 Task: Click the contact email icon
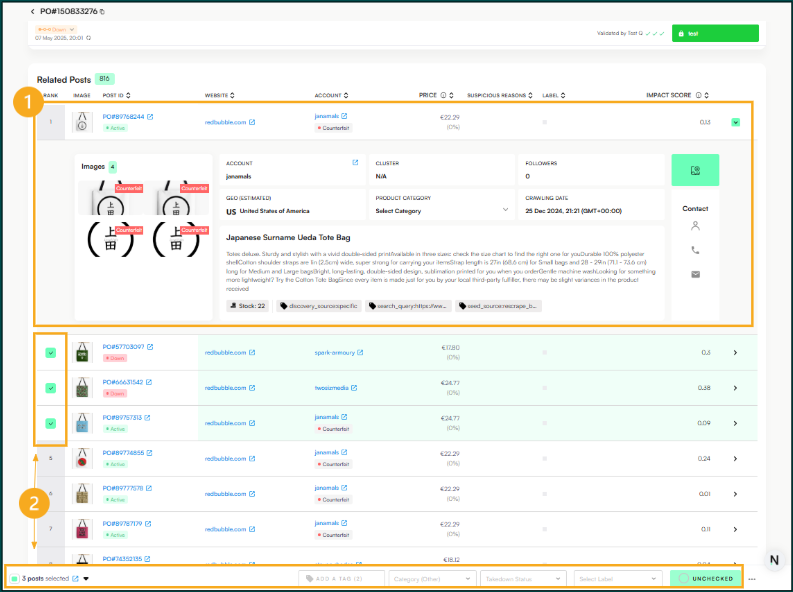tap(695, 275)
